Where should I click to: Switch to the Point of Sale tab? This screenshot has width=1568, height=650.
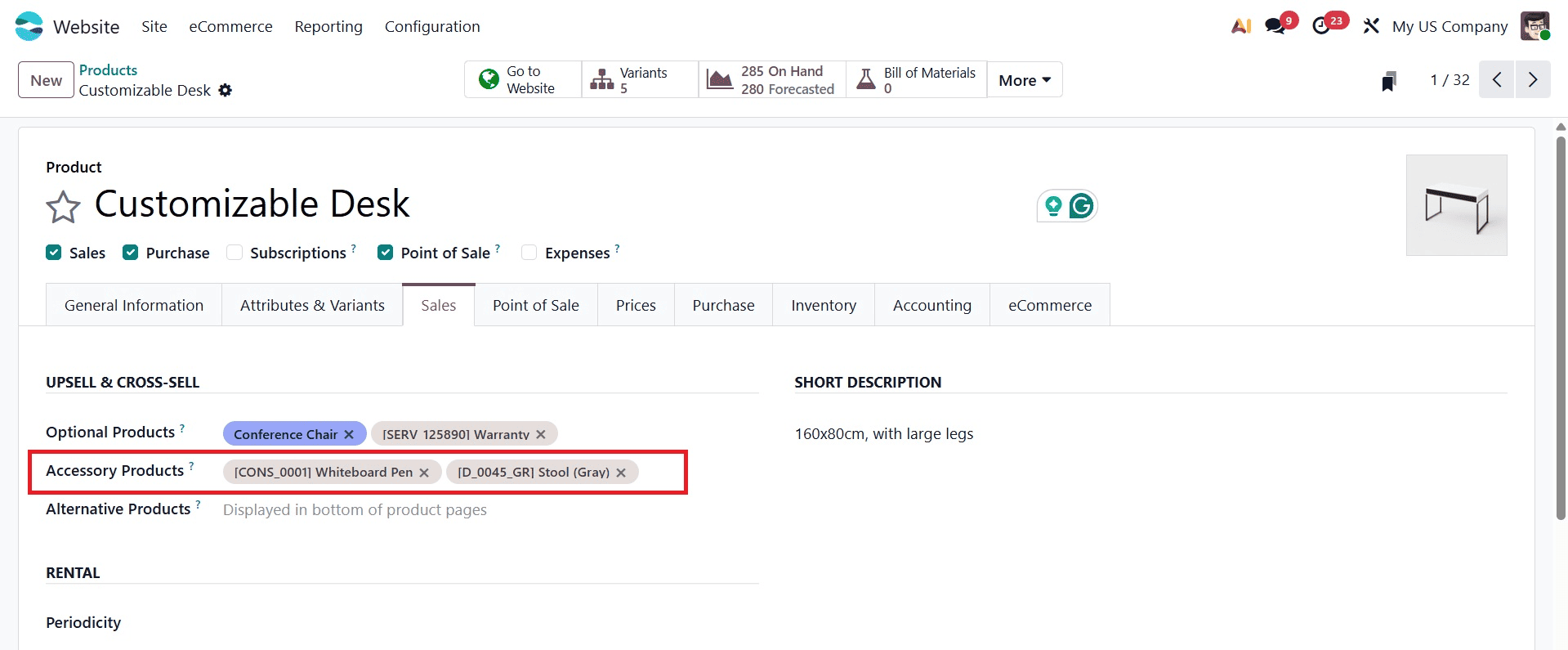[536, 305]
